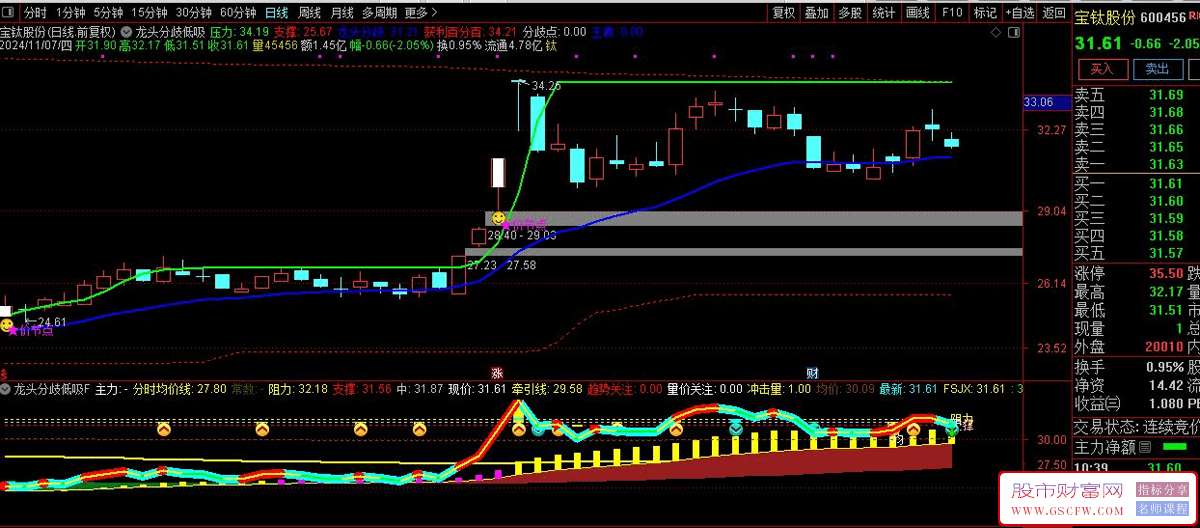Click the current price 31.61 in quote panel
Viewport: 1200px width, 528px height.
pyautogui.click(x=1096, y=44)
